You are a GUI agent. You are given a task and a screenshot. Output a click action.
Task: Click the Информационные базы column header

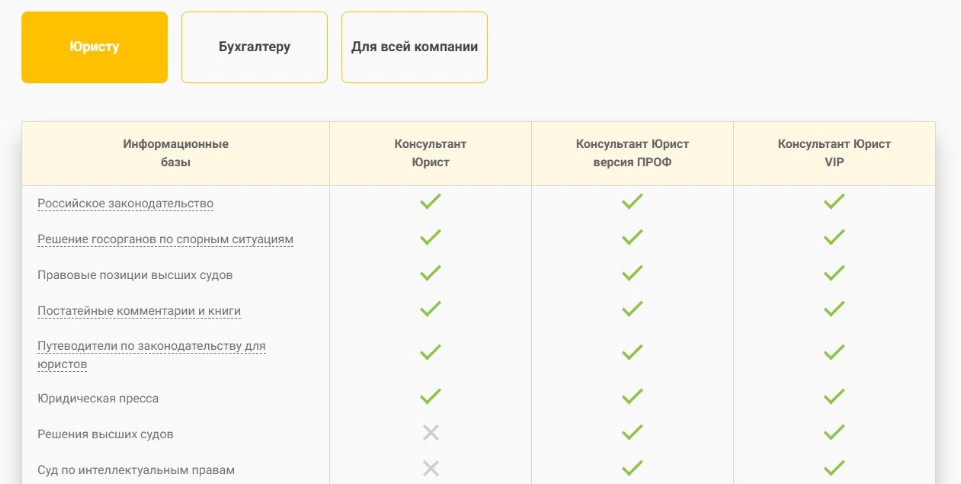pos(176,153)
